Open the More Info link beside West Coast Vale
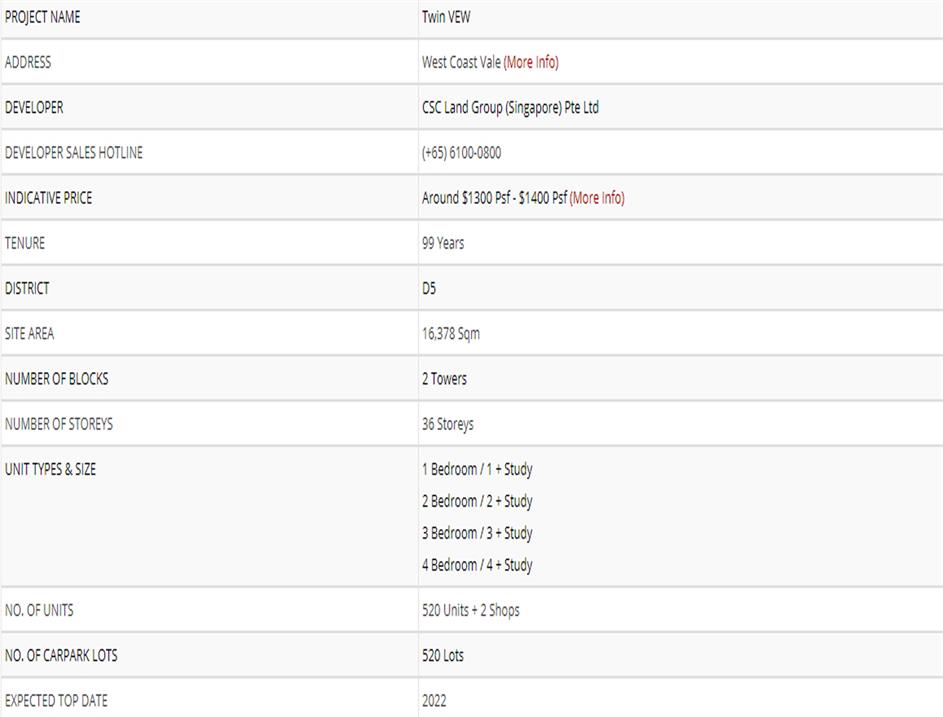The width and height of the screenshot is (943, 717). (531, 62)
